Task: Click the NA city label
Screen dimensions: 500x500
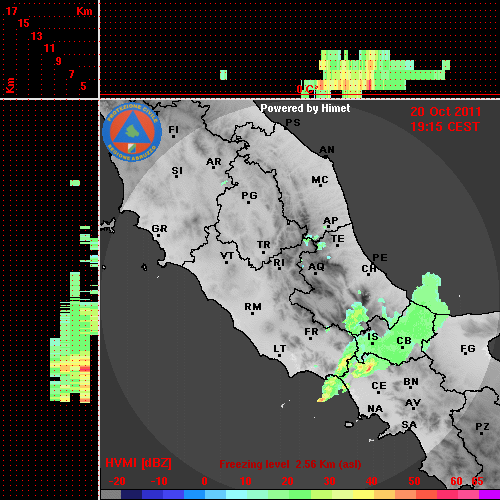Action: [375, 409]
